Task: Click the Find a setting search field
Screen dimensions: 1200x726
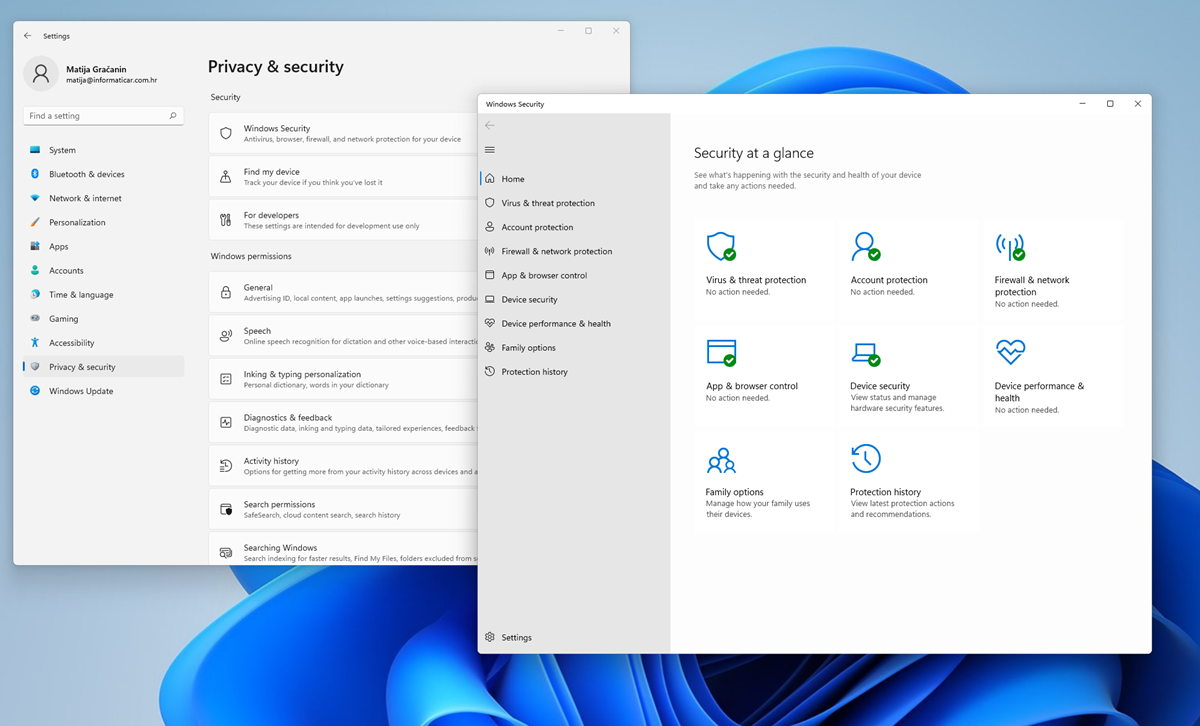Action: (x=103, y=116)
